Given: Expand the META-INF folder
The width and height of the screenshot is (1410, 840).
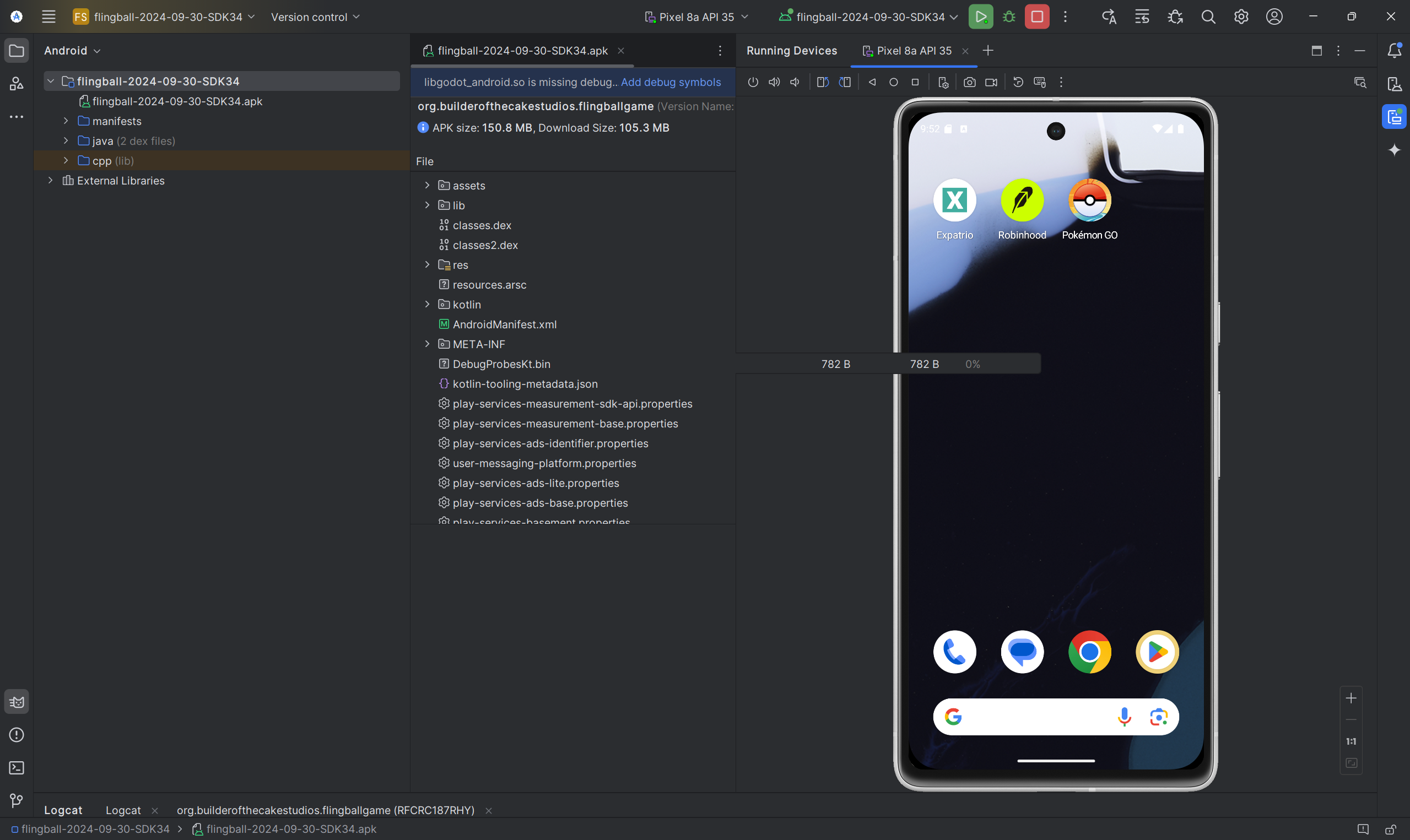Looking at the screenshot, I should [428, 344].
